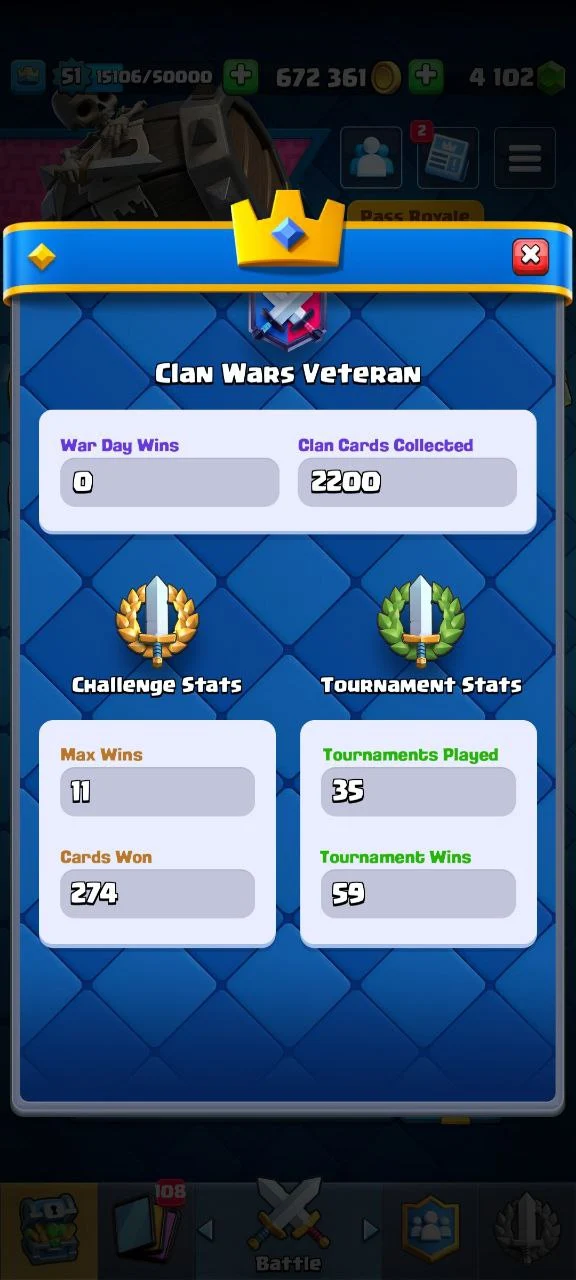The height and width of the screenshot is (1280, 576).
Task: Tap the Clan Wars crossed swords badge
Action: coord(288,315)
